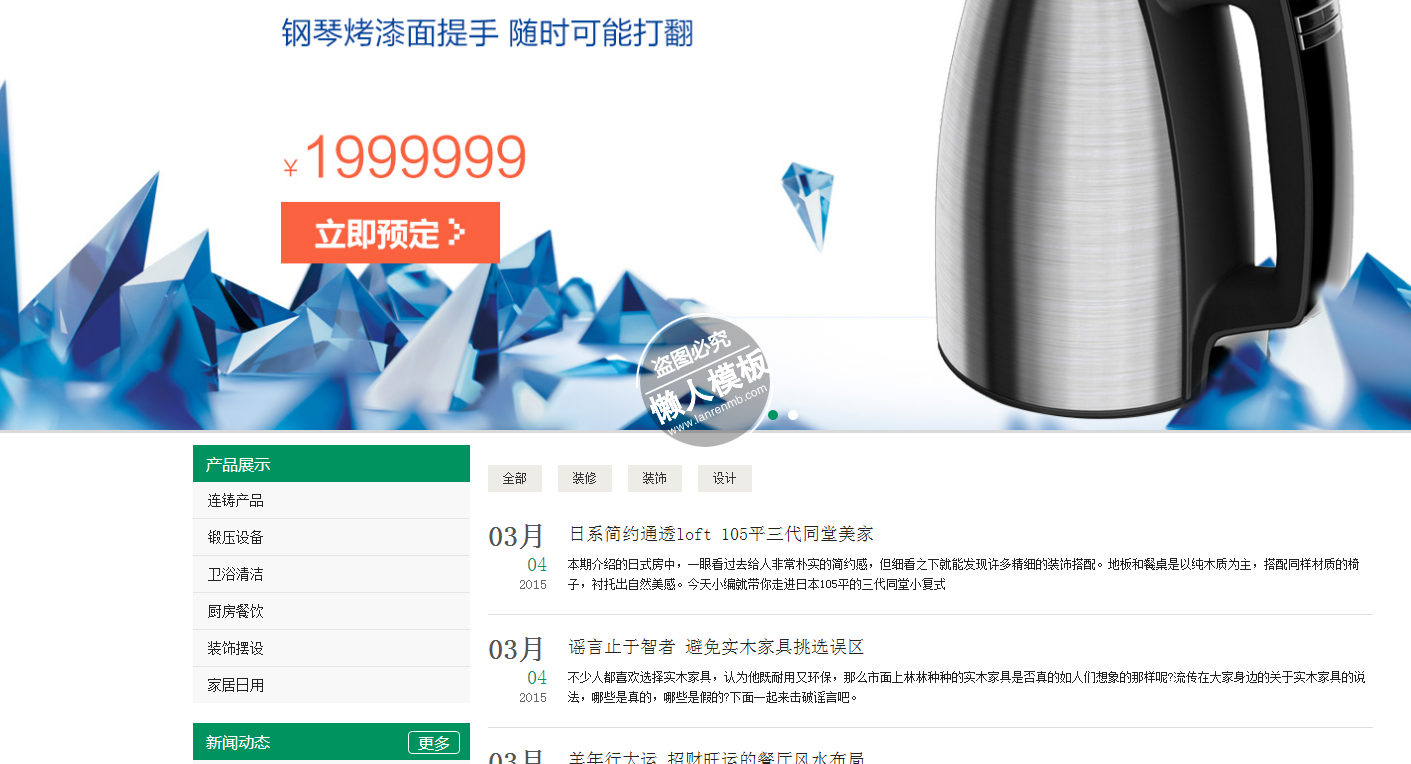
Task: Select the green active carousel dot
Action: point(773,415)
